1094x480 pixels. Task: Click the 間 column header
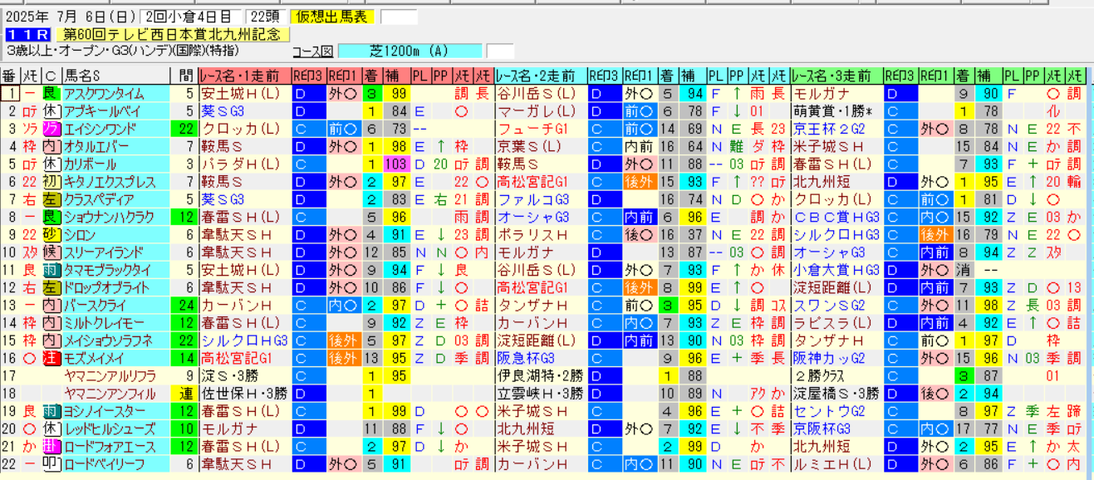click(184, 75)
